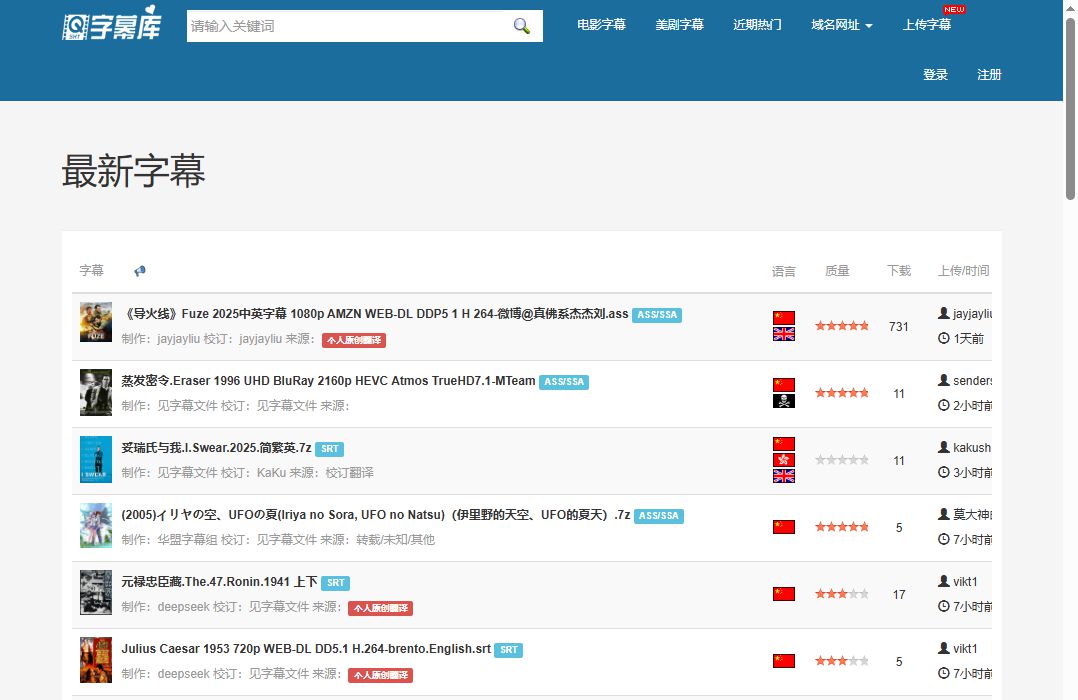Click the red 个人原创翻译 tag in 47 Ronin row
The width and height of the screenshot is (1078, 700).
coord(381,609)
